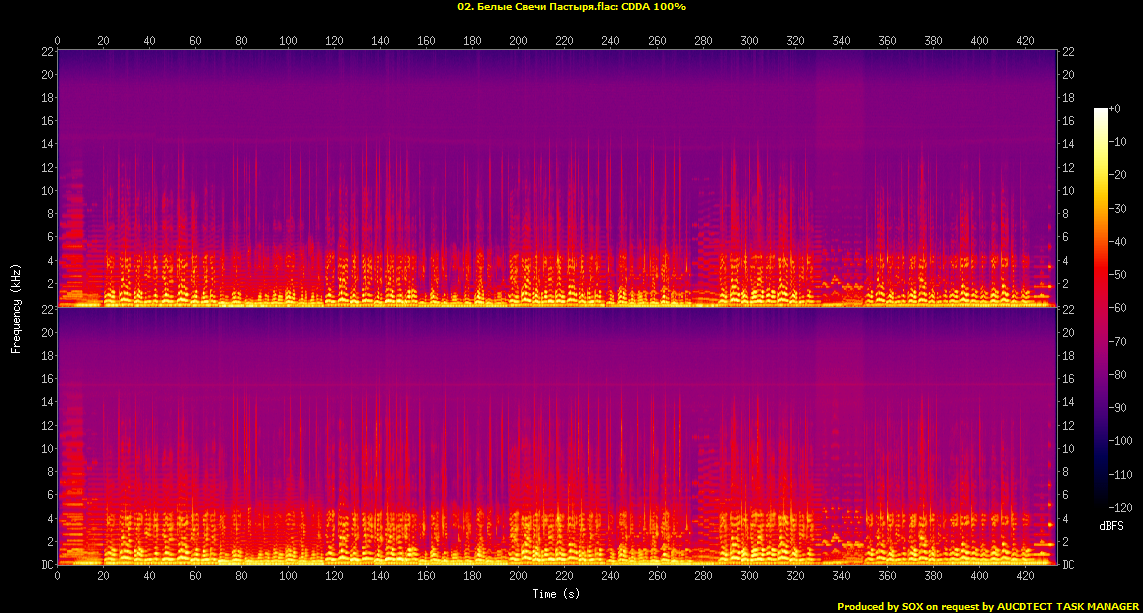Click the 100 tick on the bottom time axis

click(x=288, y=577)
